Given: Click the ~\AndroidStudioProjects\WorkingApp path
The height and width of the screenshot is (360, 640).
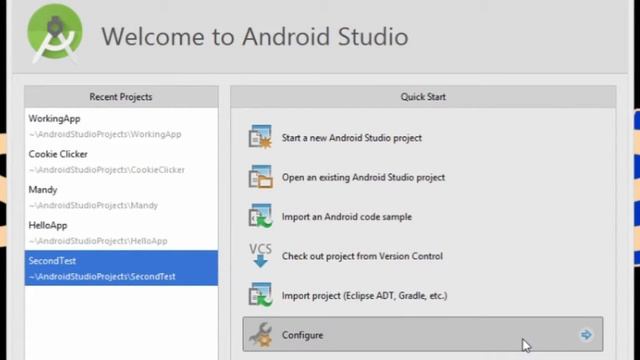Looking at the screenshot, I should (105, 134).
